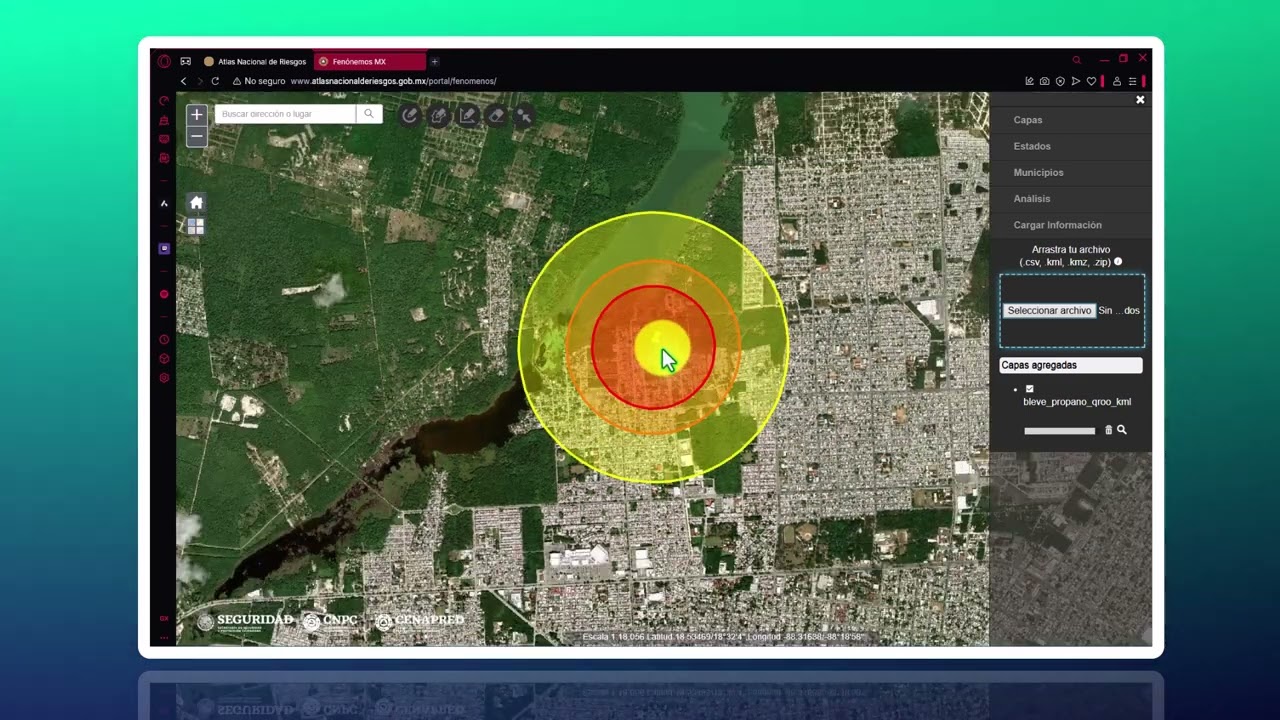Viewport: 1280px width, 720px height.
Task: Click the Seleccionar archivo button
Action: point(1049,311)
